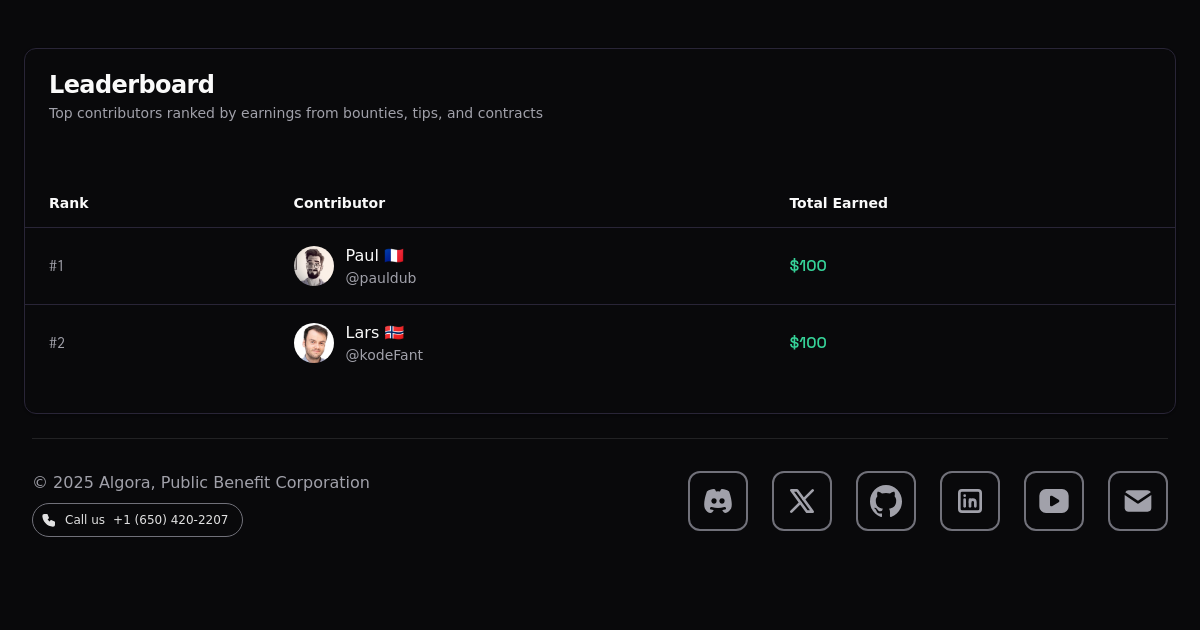Image resolution: width=1200 pixels, height=630 pixels.
Task: Click Paul's avatar photo
Action: 313,265
